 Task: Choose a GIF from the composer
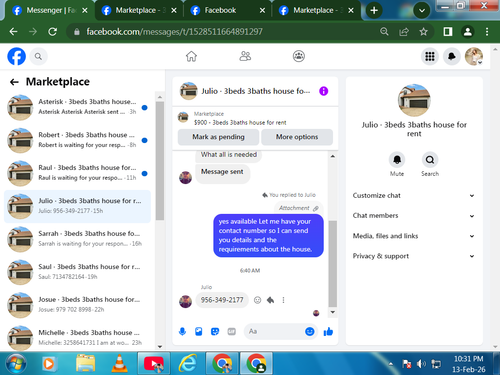231,331
